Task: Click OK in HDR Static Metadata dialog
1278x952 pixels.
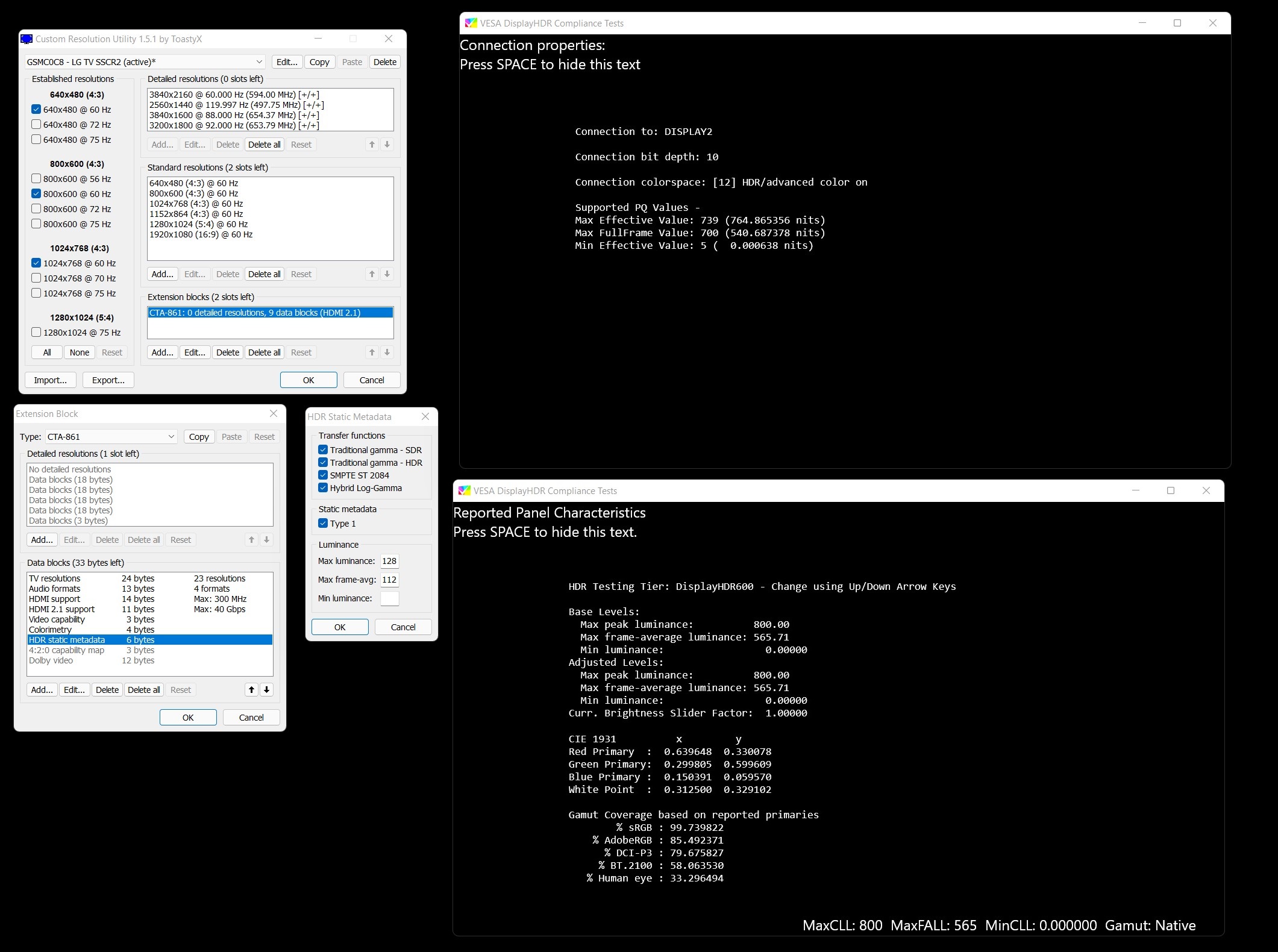Action: click(x=340, y=627)
